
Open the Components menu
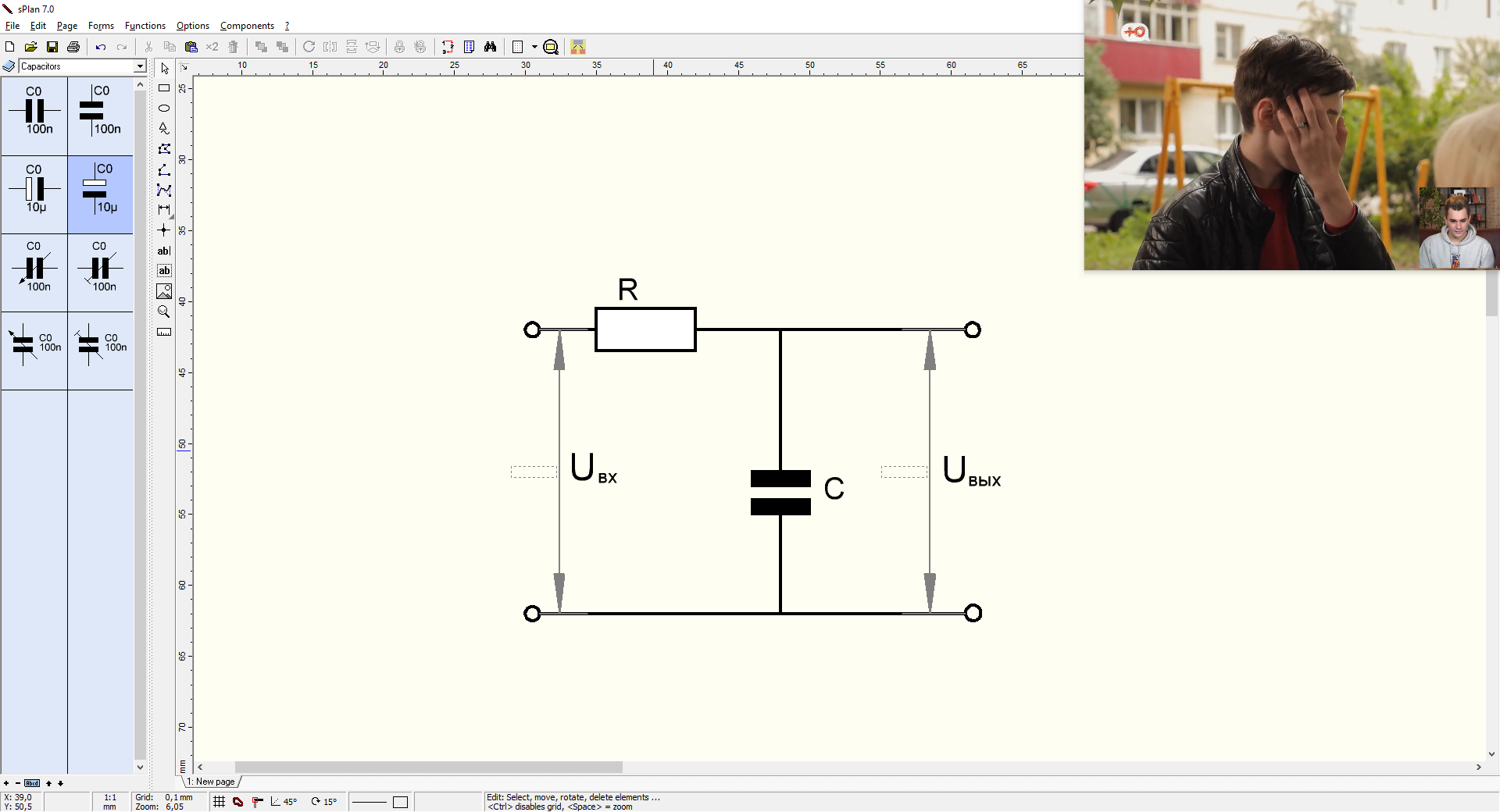point(247,26)
